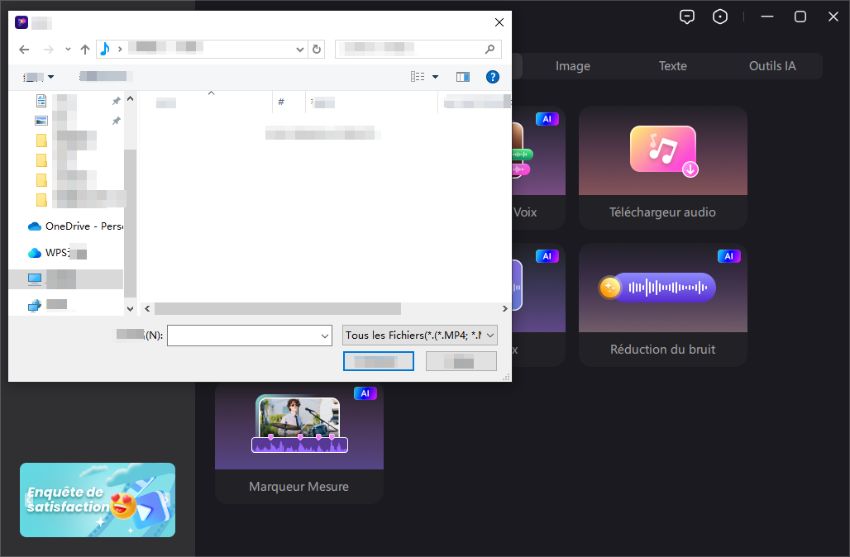The width and height of the screenshot is (850, 557).
Task: Click the refresh button beside address bar
Action: [x=317, y=49]
